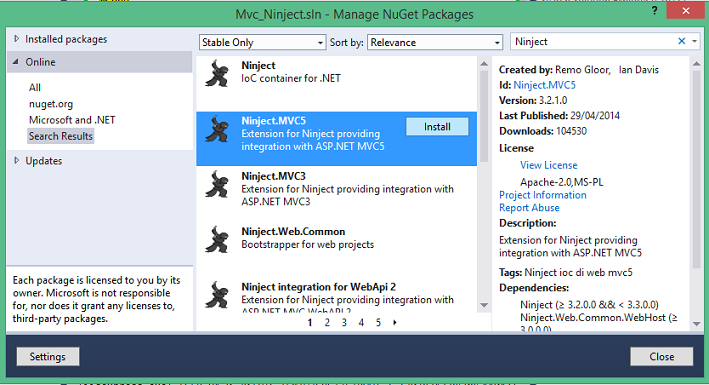Open the Stable Only dropdown
This screenshot has height=385, width=709.
click(262, 43)
